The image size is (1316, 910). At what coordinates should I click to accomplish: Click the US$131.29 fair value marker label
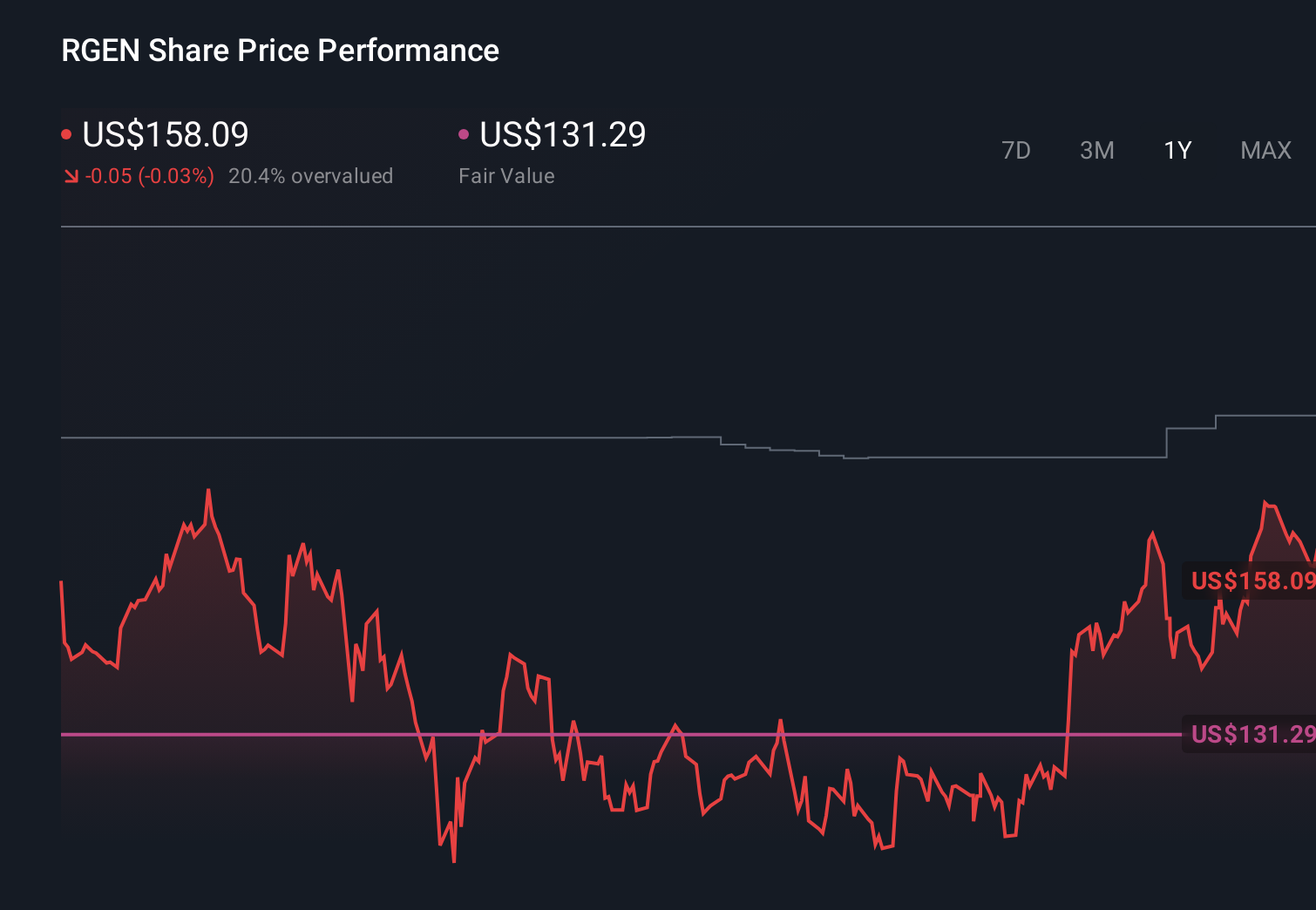coord(1252,735)
